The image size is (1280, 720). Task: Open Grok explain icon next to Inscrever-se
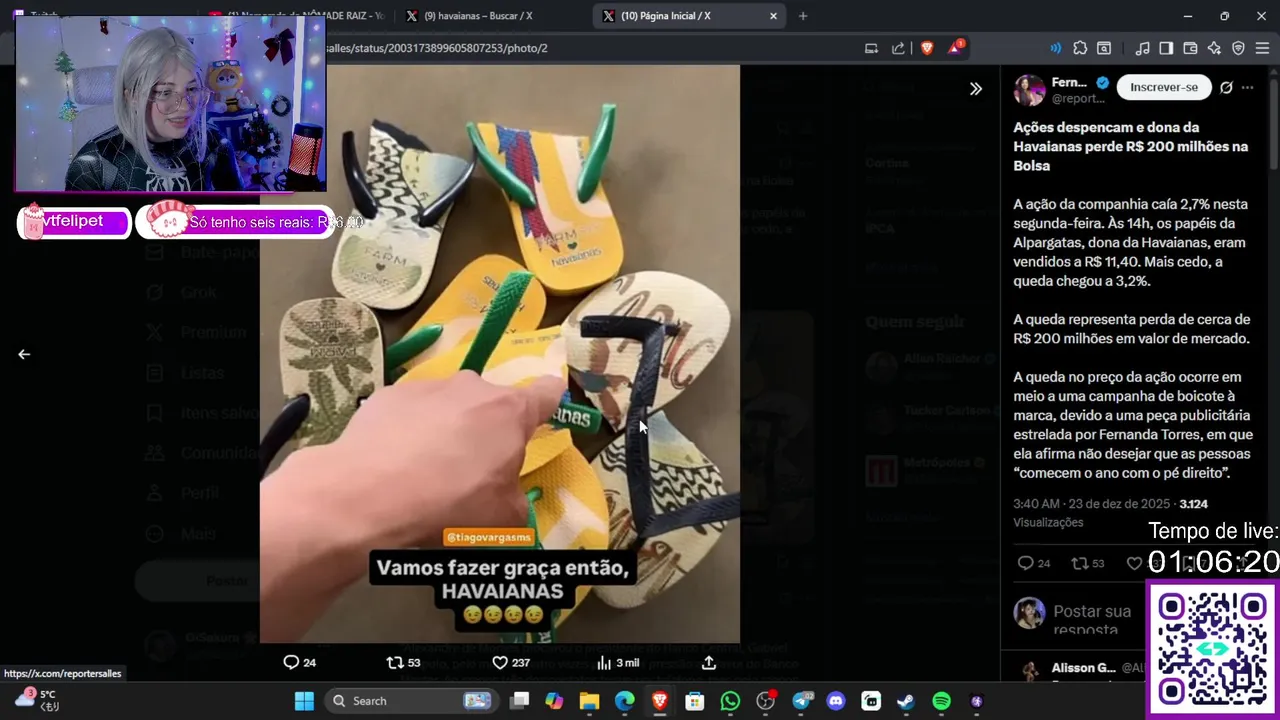point(1226,87)
